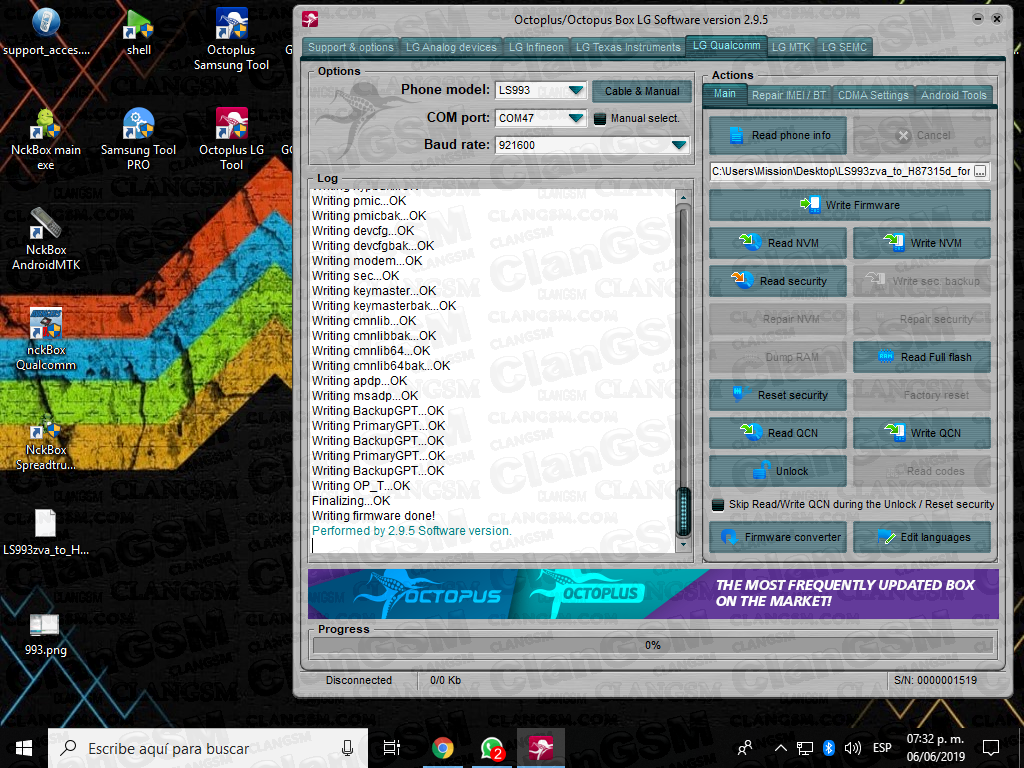Expand the Baud rate dropdown

679,145
